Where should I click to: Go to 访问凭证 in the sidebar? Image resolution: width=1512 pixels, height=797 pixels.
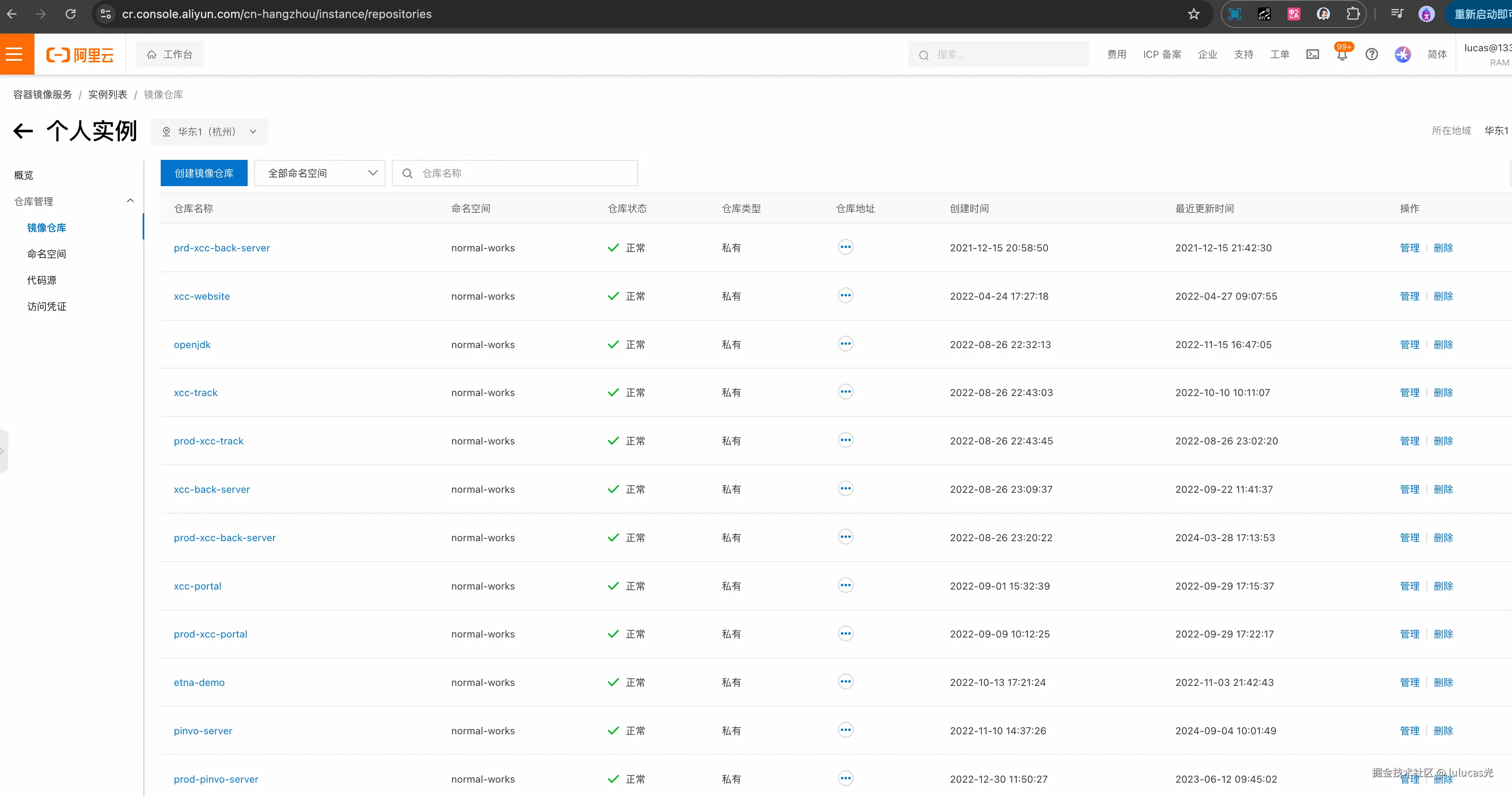(x=46, y=306)
